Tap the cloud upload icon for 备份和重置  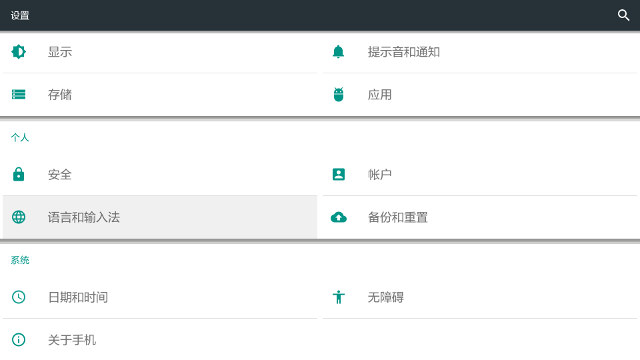(338, 217)
